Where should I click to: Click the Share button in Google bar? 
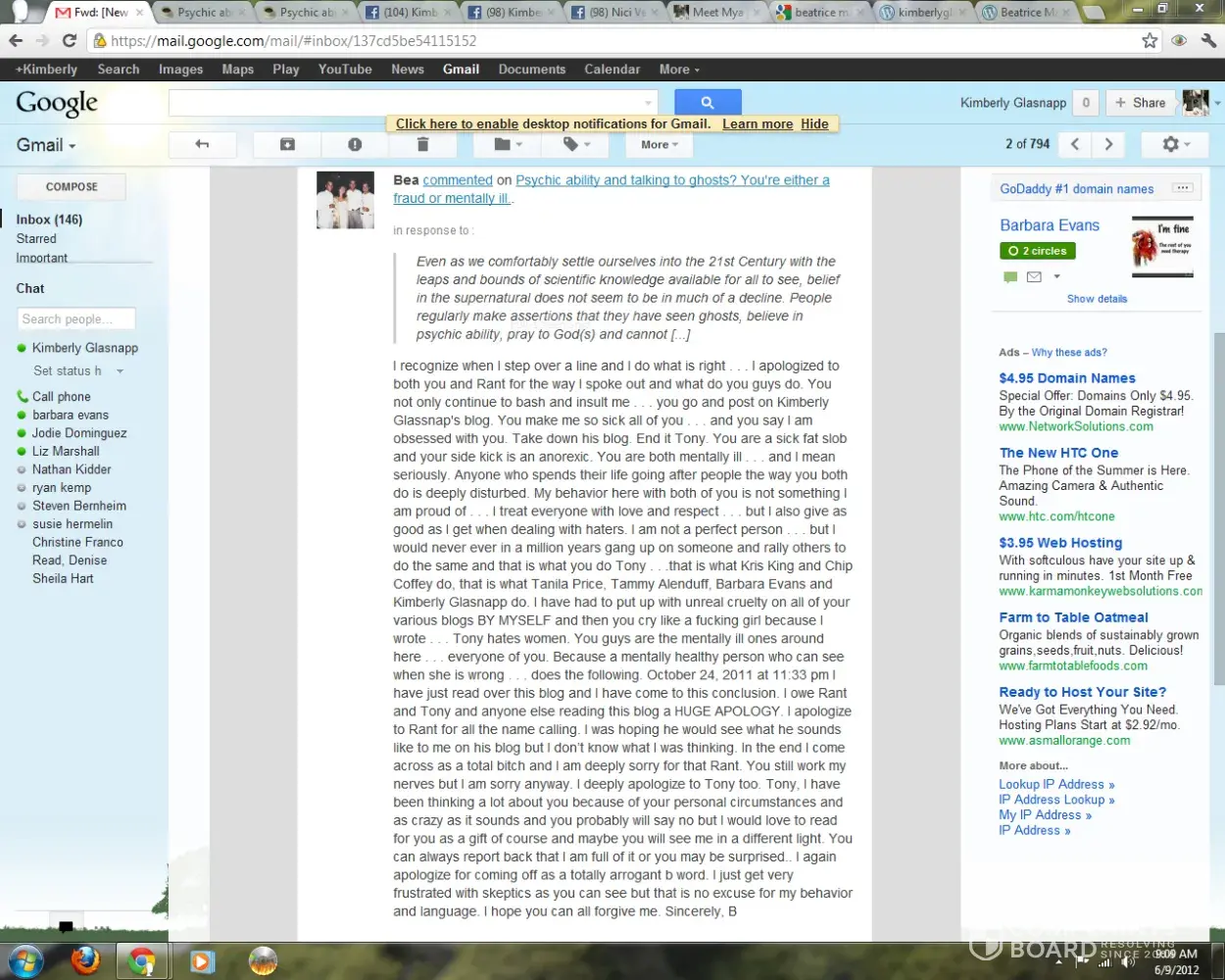(x=1141, y=102)
